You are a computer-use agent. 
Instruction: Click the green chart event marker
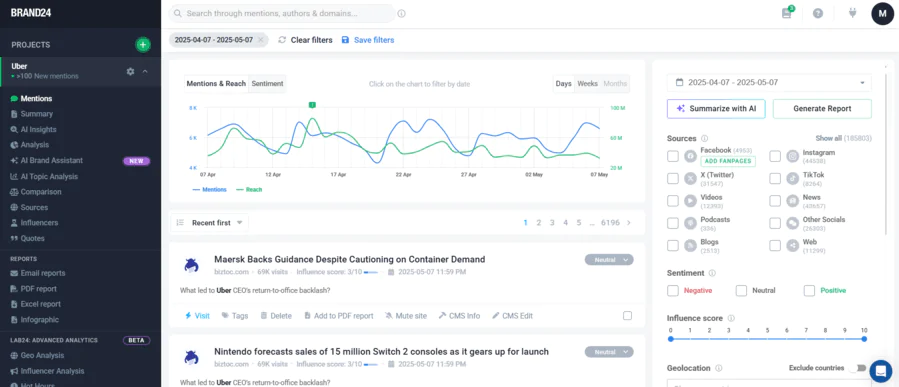tap(312, 105)
